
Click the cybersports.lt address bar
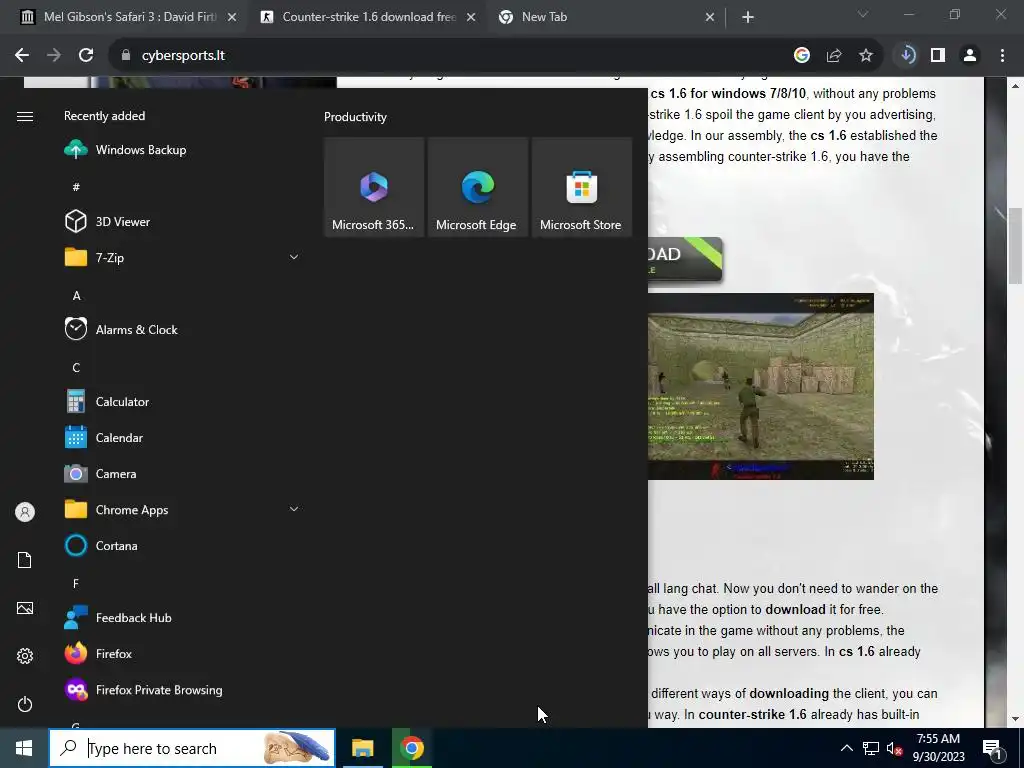click(x=457, y=56)
